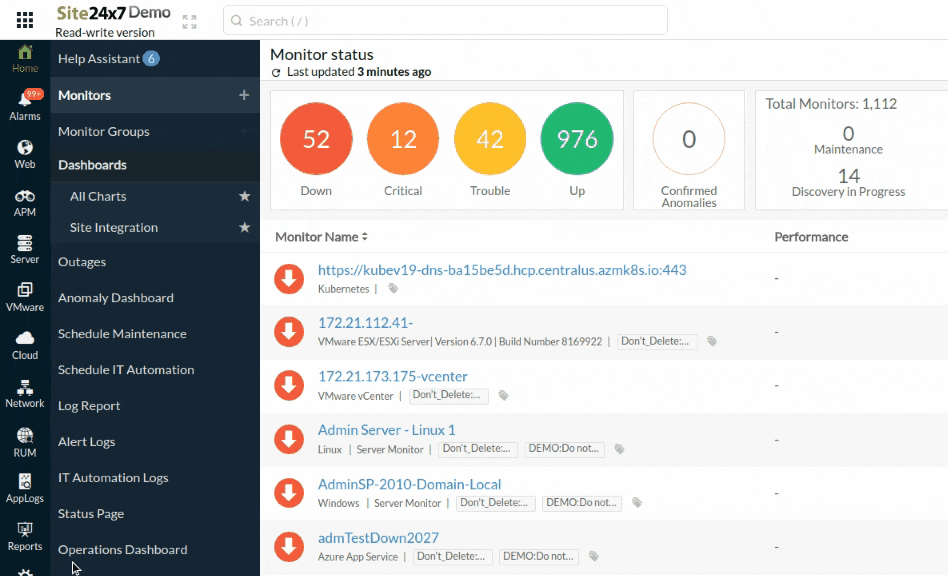Toggle fullscreen expand icon near logo
The width and height of the screenshot is (948, 576).
(189, 22)
